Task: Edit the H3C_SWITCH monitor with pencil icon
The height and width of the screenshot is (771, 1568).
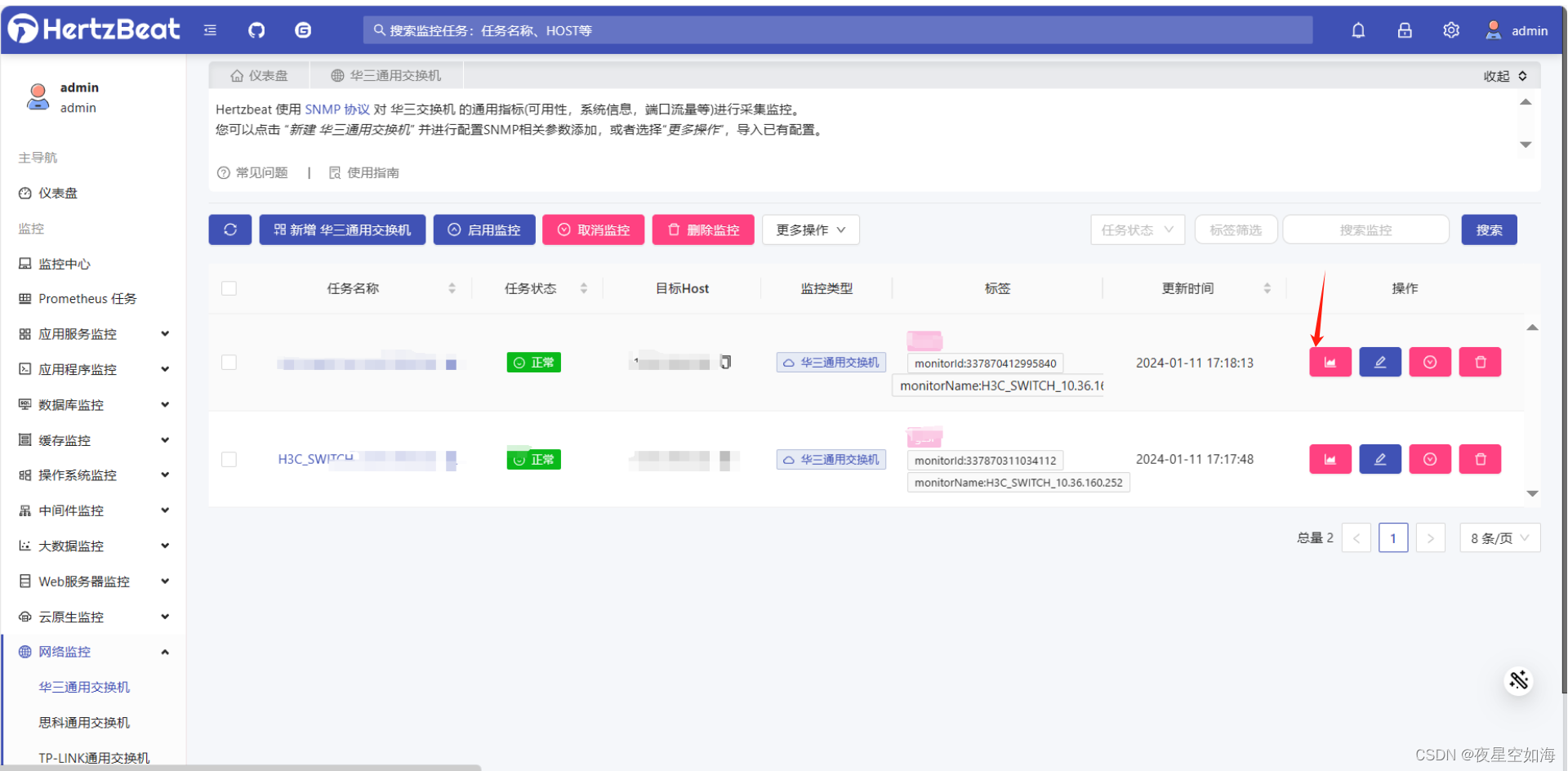Action: (x=1379, y=459)
